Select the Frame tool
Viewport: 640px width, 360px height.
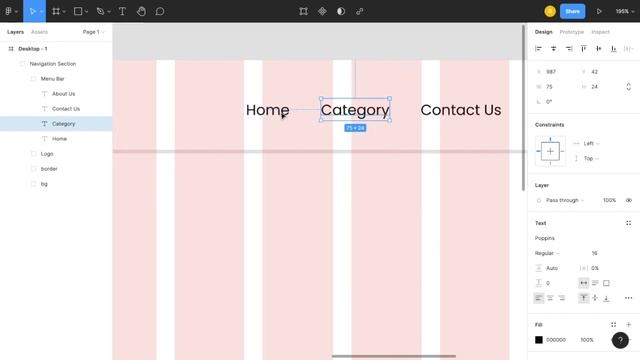click(56, 11)
